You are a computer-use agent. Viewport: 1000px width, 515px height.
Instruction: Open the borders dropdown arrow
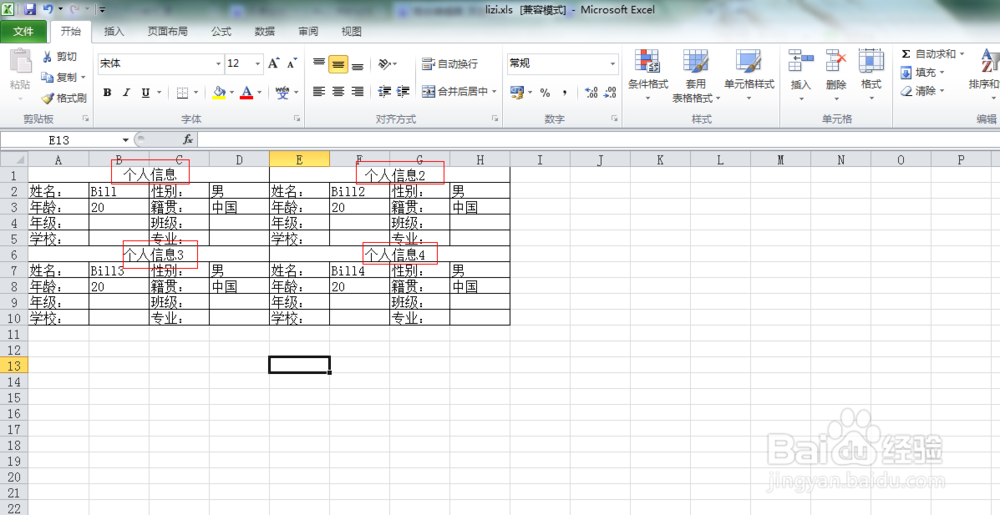196,92
